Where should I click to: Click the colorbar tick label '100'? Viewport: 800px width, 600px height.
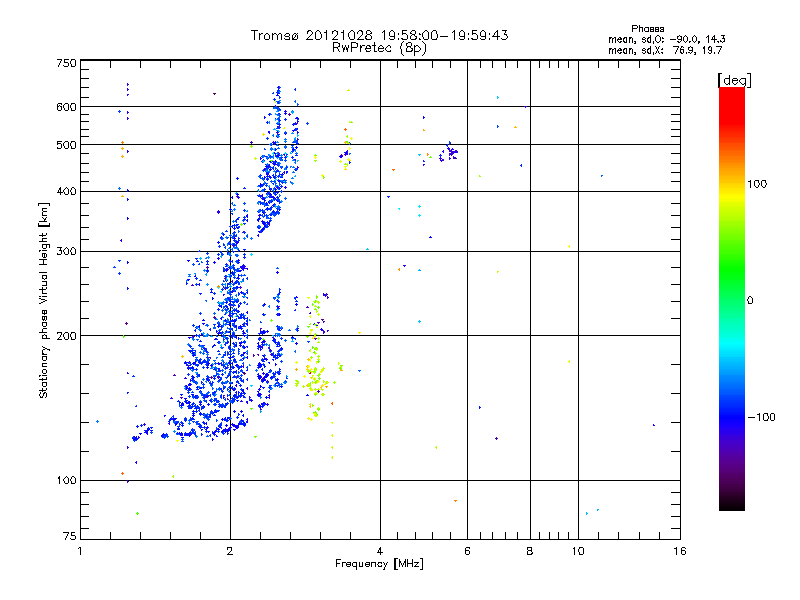(757, 184)
